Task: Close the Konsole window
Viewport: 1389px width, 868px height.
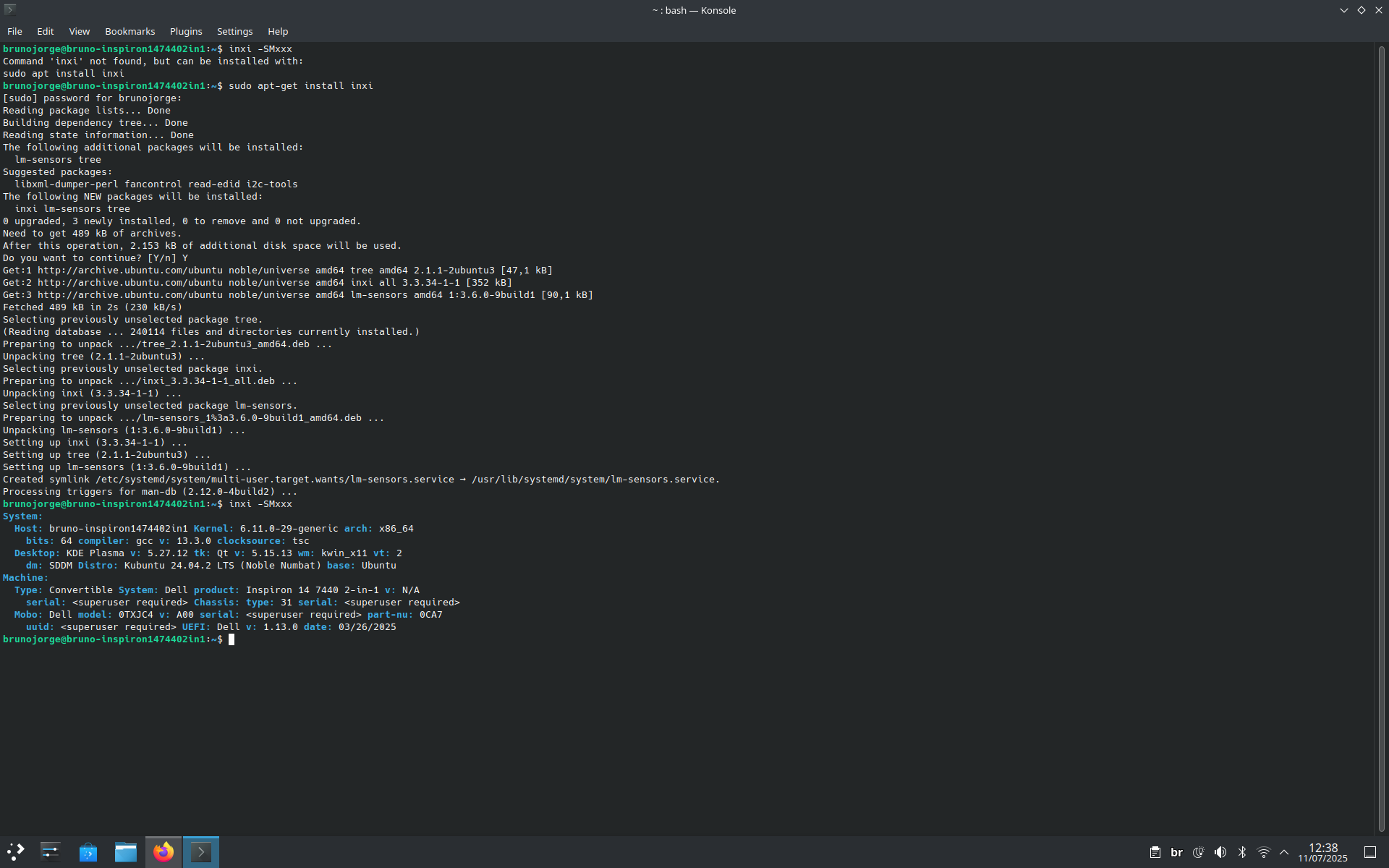Action: coord(1378,10)
